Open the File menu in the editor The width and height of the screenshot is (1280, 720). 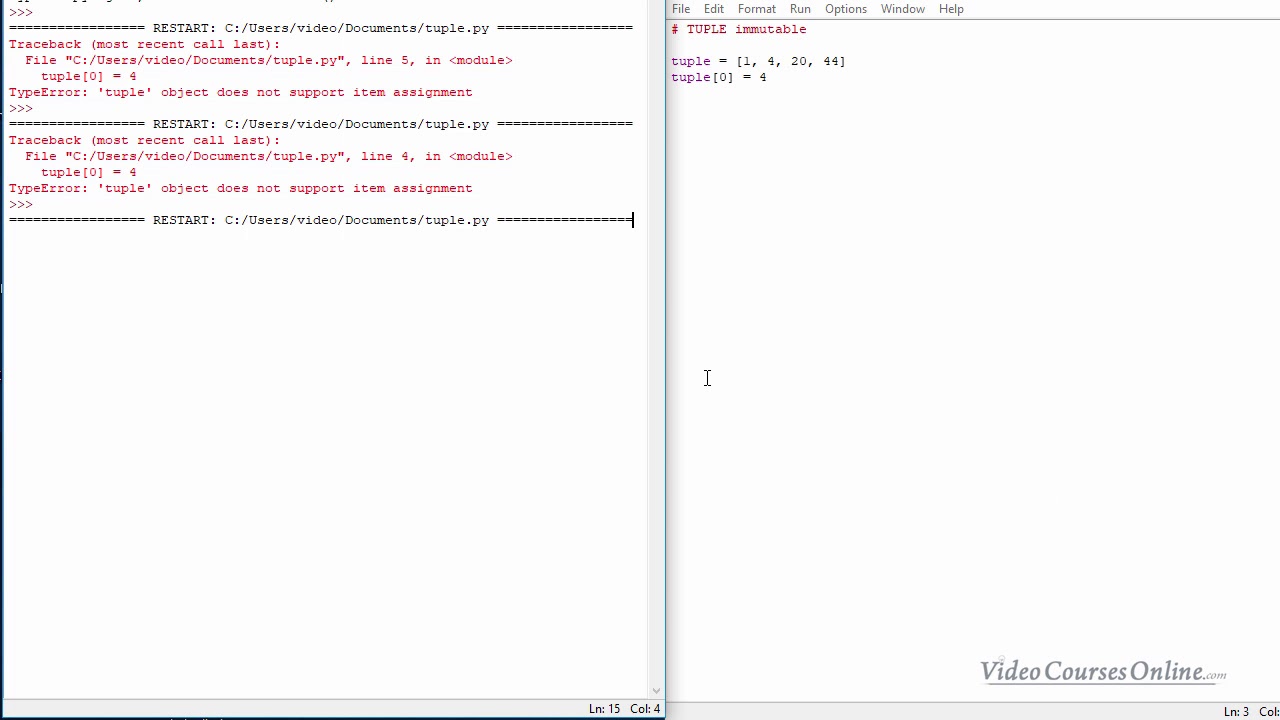point(681,9)
